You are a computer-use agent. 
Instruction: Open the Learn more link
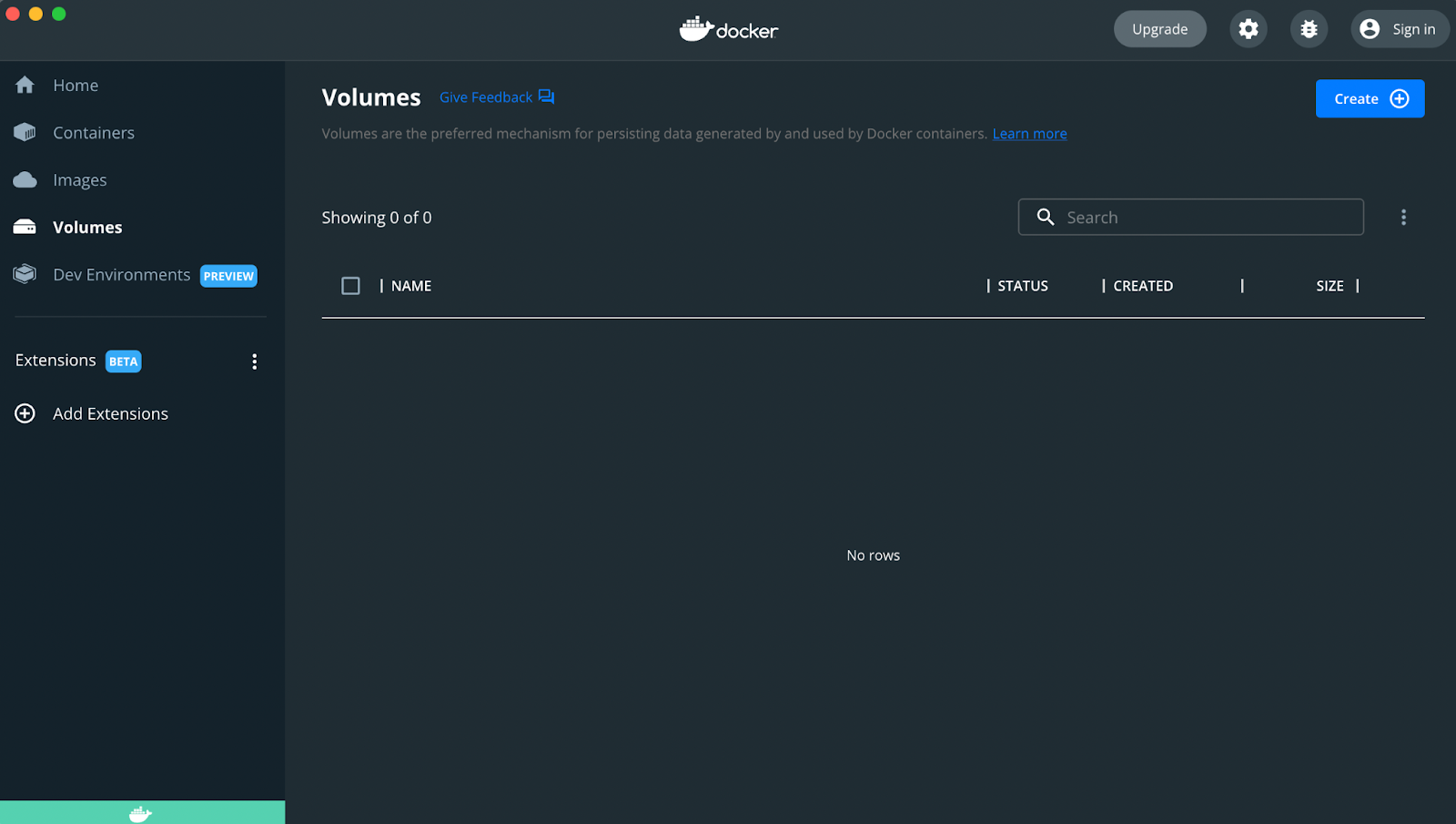click(x=1029, y=134)
